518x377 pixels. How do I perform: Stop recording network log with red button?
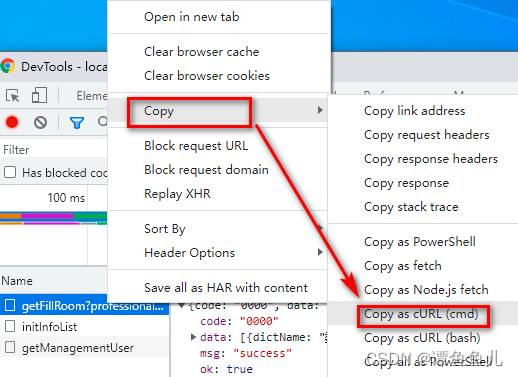(12, 122)
